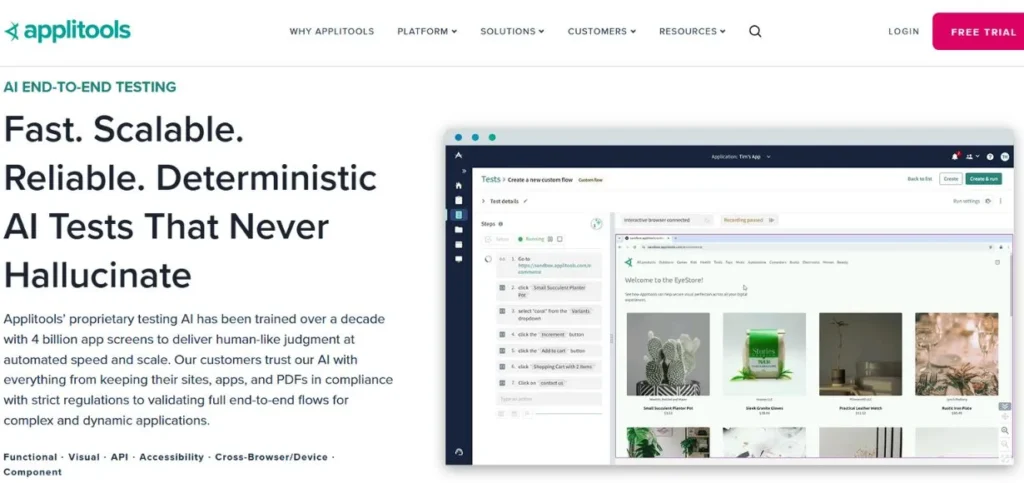Click the support icon at sidebar bottom
The image size is (1024, 483).
coord(458,452)
